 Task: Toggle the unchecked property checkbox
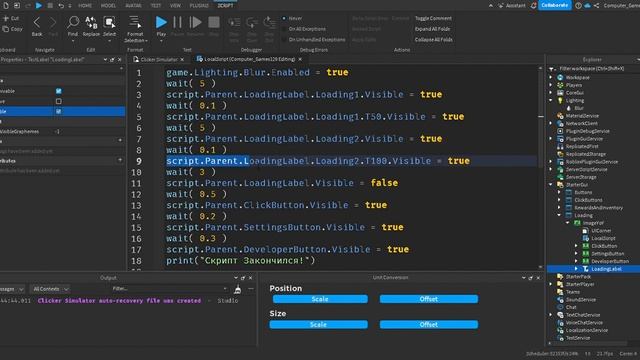59,101
